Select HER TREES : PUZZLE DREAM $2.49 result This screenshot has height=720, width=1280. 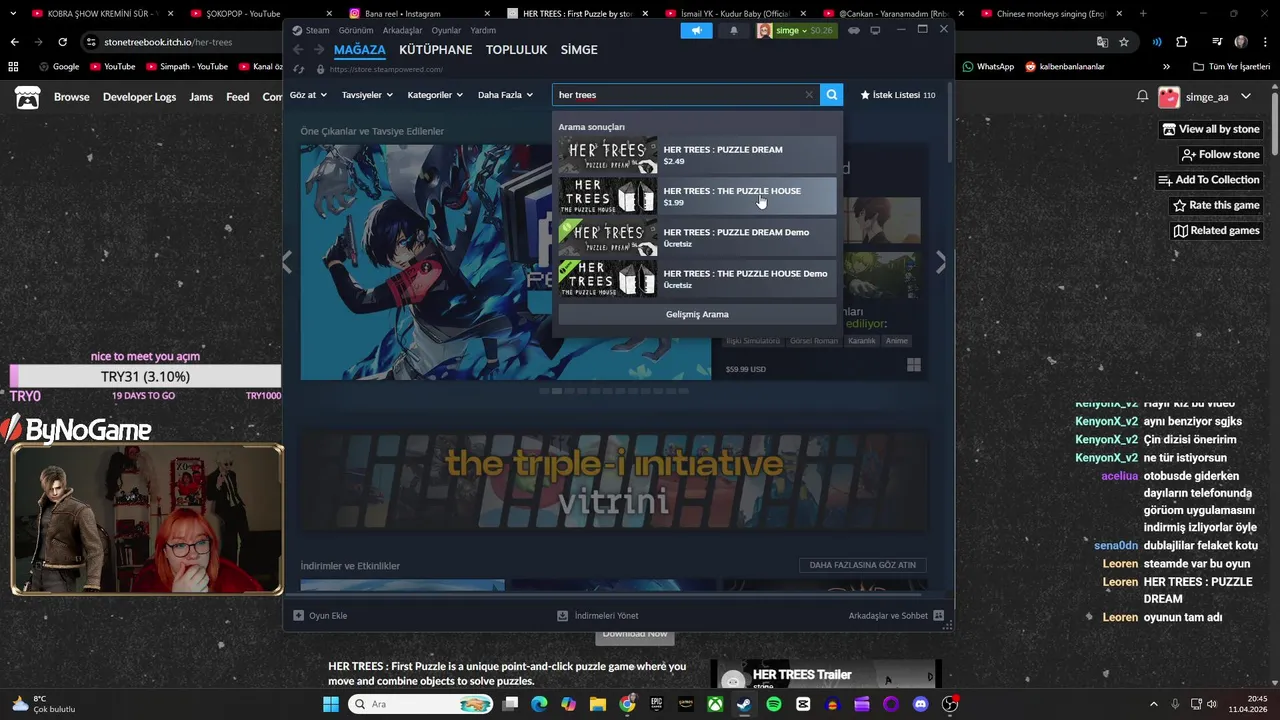click(697, 155)
